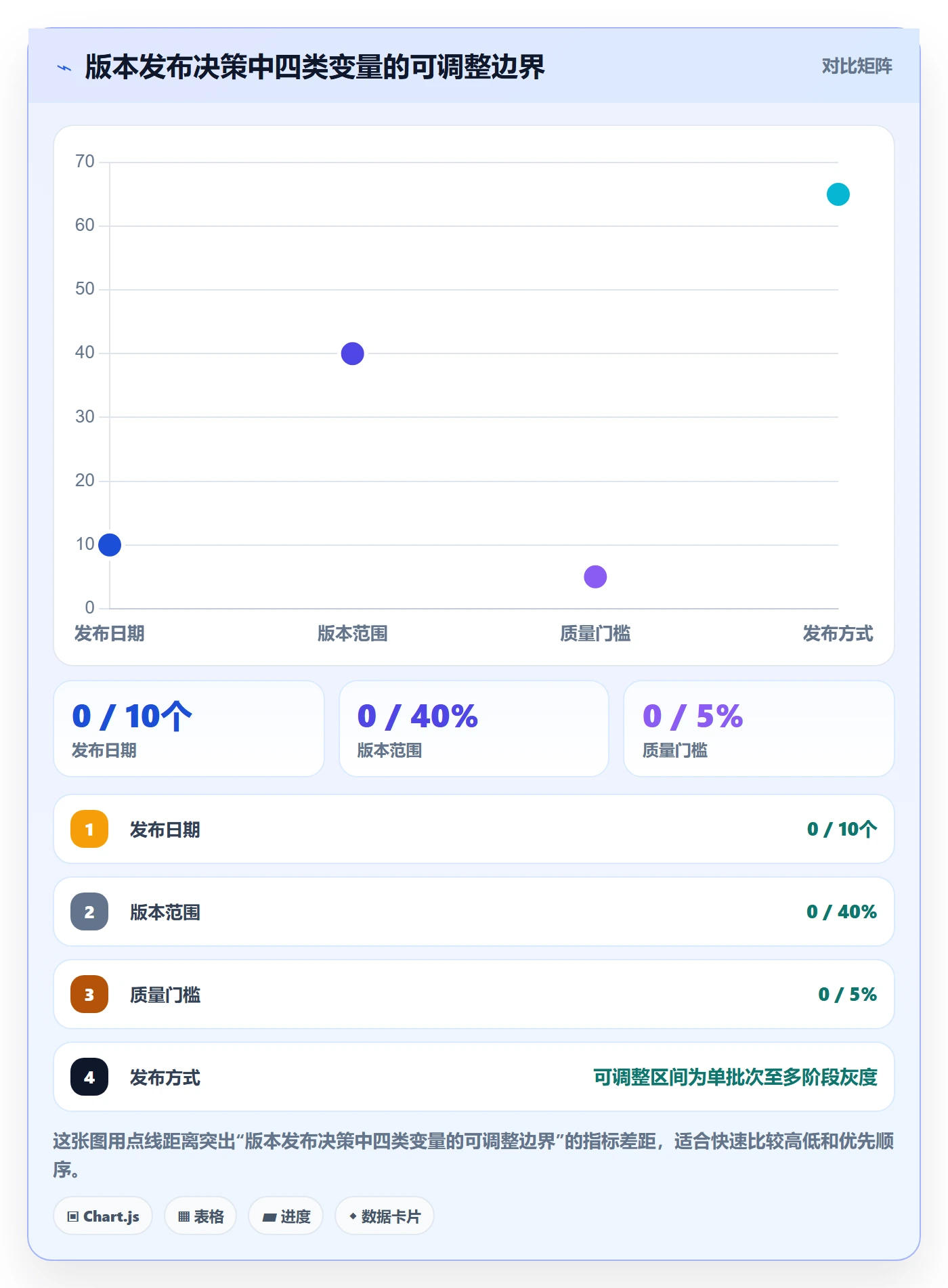Click the description paragraph starting 这张图用点线距离
This screenshot has width=948, height=1288.
(473, 1155)
